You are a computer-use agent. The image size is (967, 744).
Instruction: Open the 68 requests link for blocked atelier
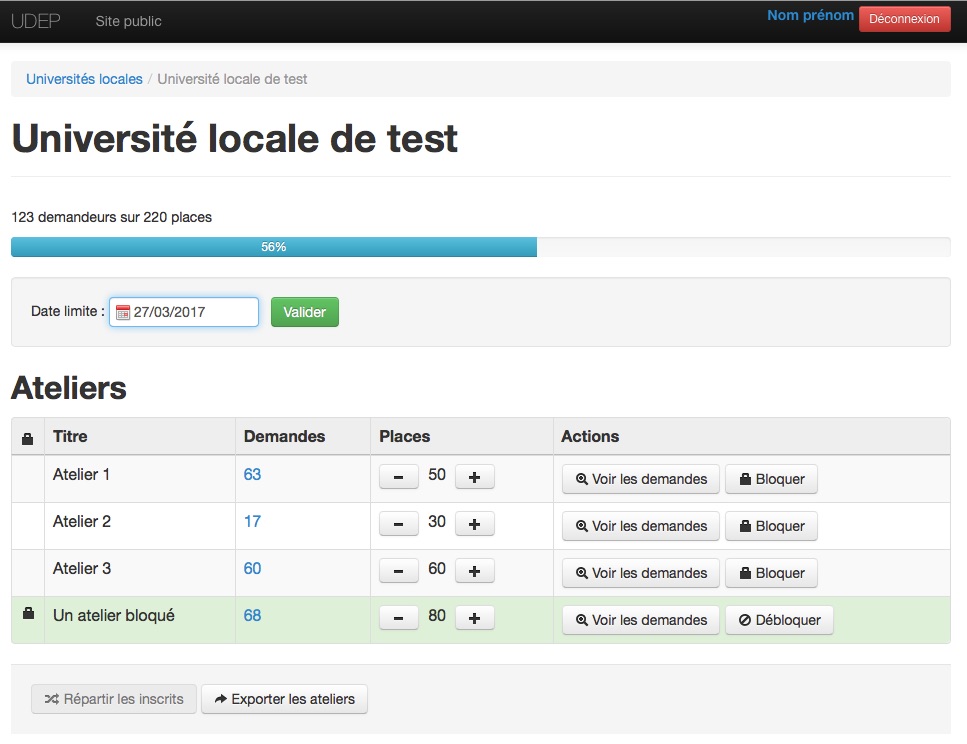tap(252, 615)
